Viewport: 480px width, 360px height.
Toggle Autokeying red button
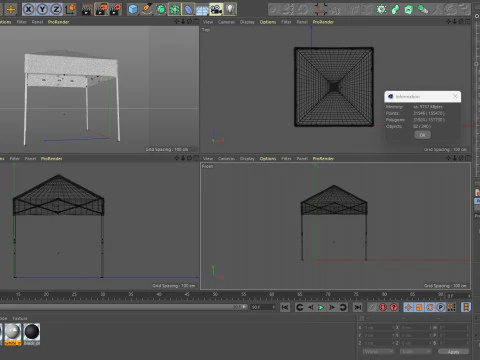394,307
